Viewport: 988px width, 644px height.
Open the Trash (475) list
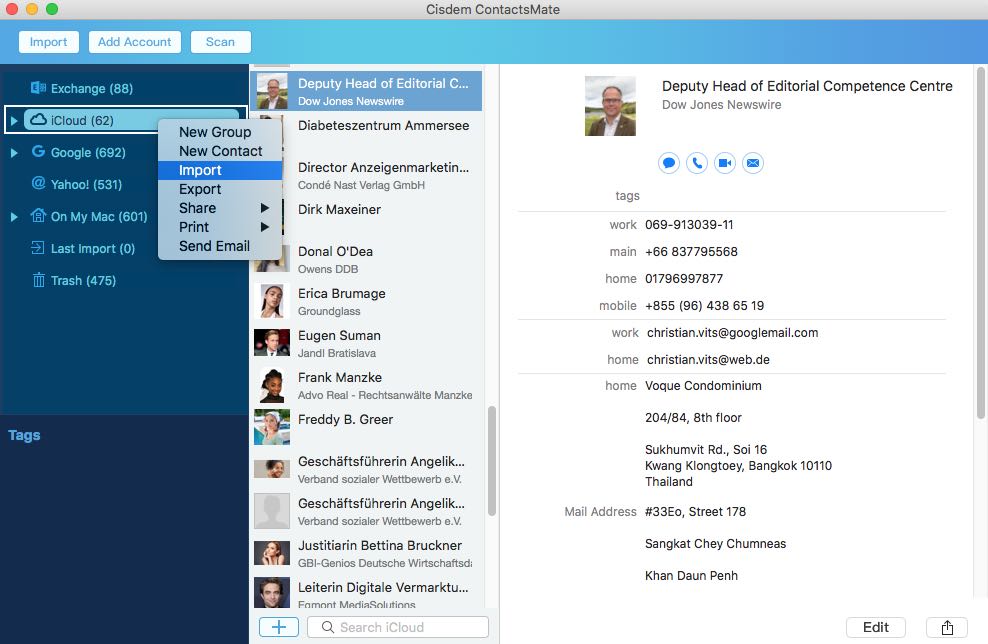click(83, 280)
